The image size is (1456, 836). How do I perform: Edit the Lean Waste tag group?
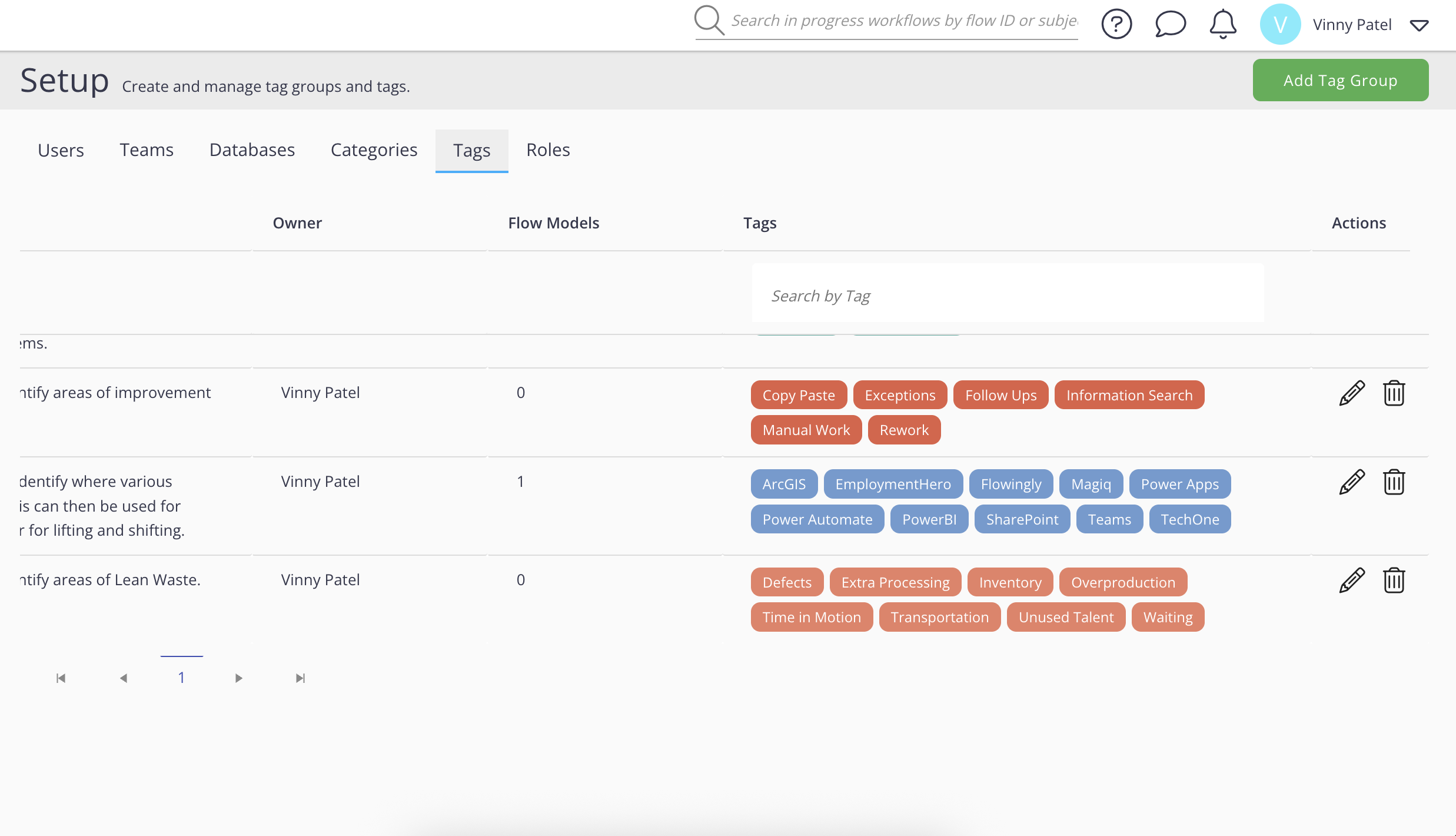(1352, 580)
